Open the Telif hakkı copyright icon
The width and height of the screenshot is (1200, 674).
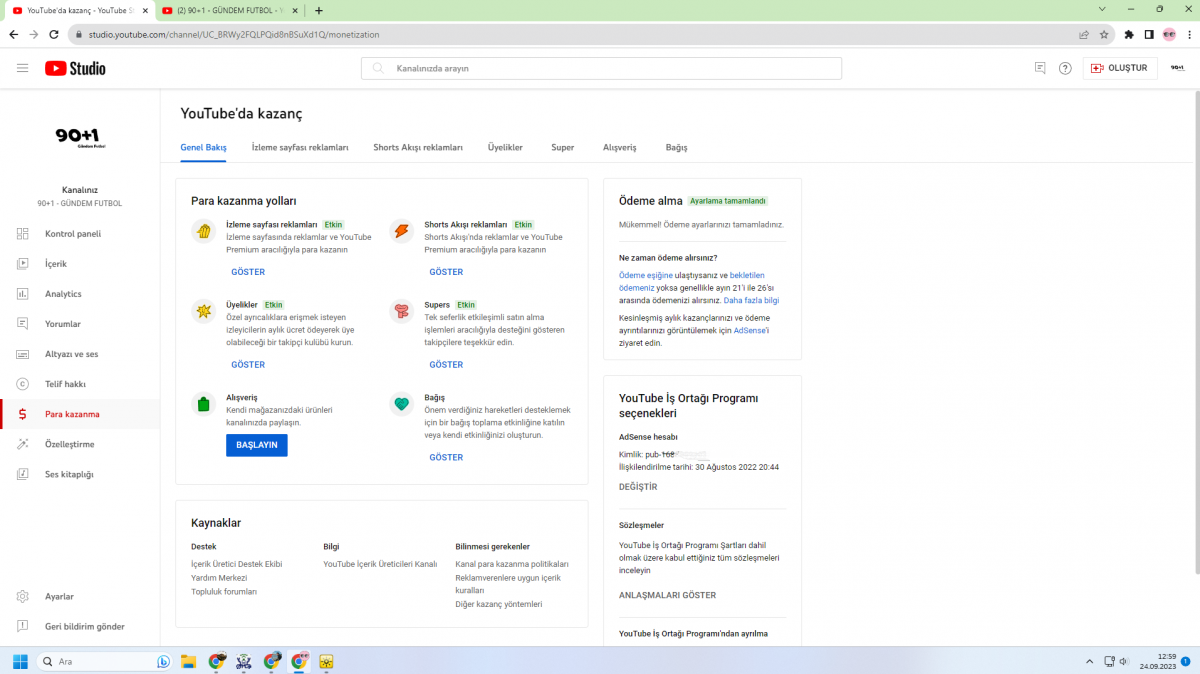(x=22, y=384)
